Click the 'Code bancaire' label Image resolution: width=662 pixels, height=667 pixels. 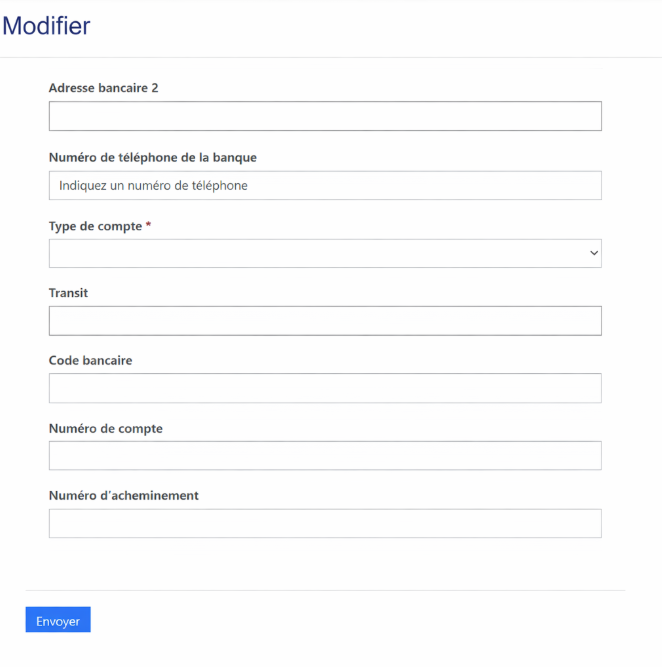[x=91, y=360]
